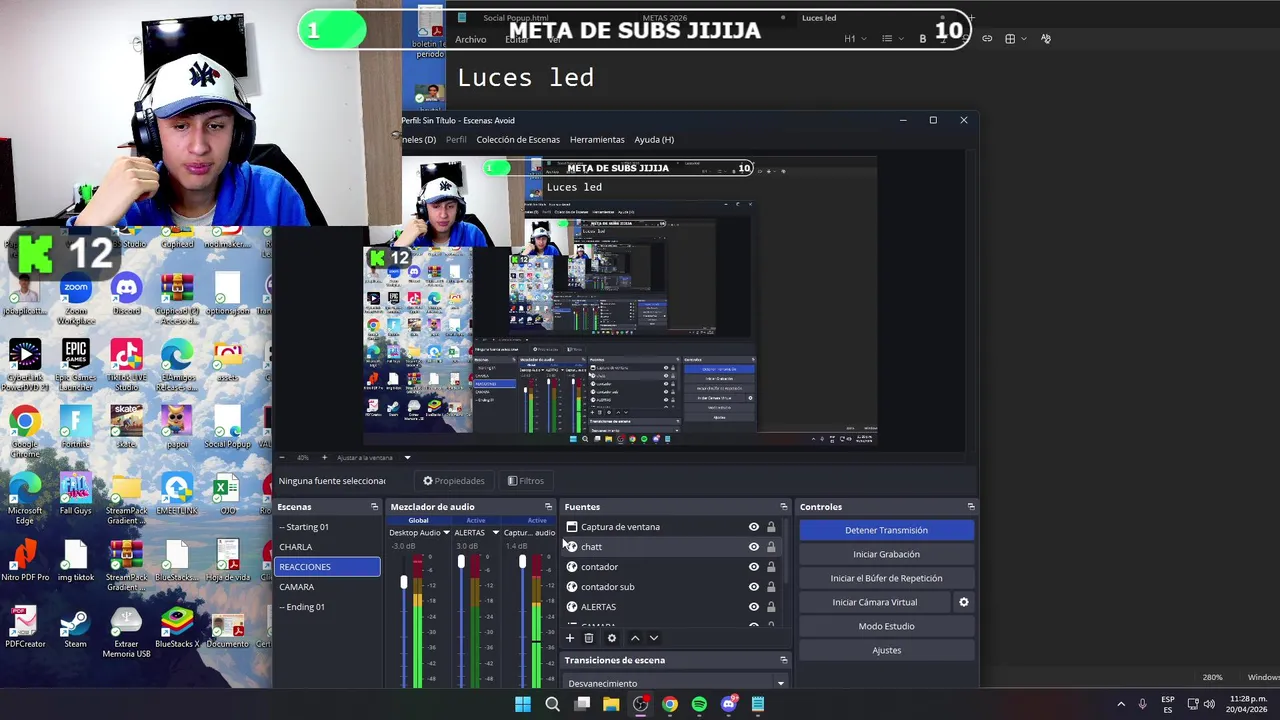Adjust the Desktop Audio volume fader
Screen dimensions: 1280x720
click(x=404, y=583)
